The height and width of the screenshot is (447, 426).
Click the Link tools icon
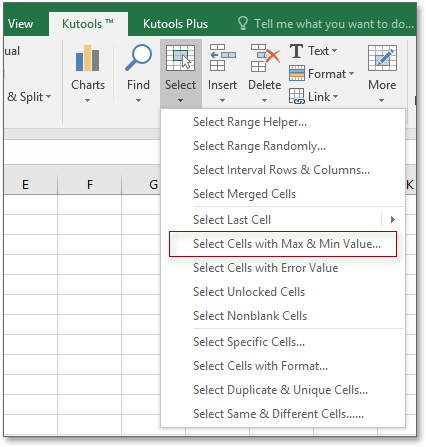pos(297,96)
